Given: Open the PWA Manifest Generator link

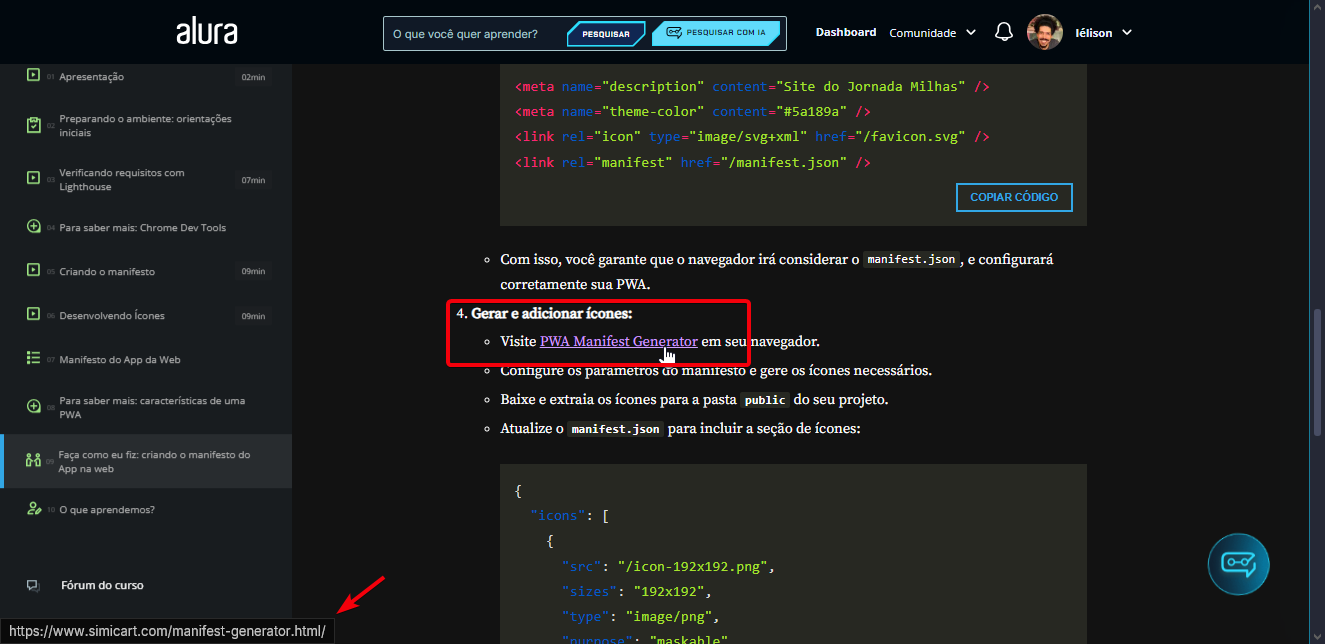Looking at the screenshot, I should (618, 341).
